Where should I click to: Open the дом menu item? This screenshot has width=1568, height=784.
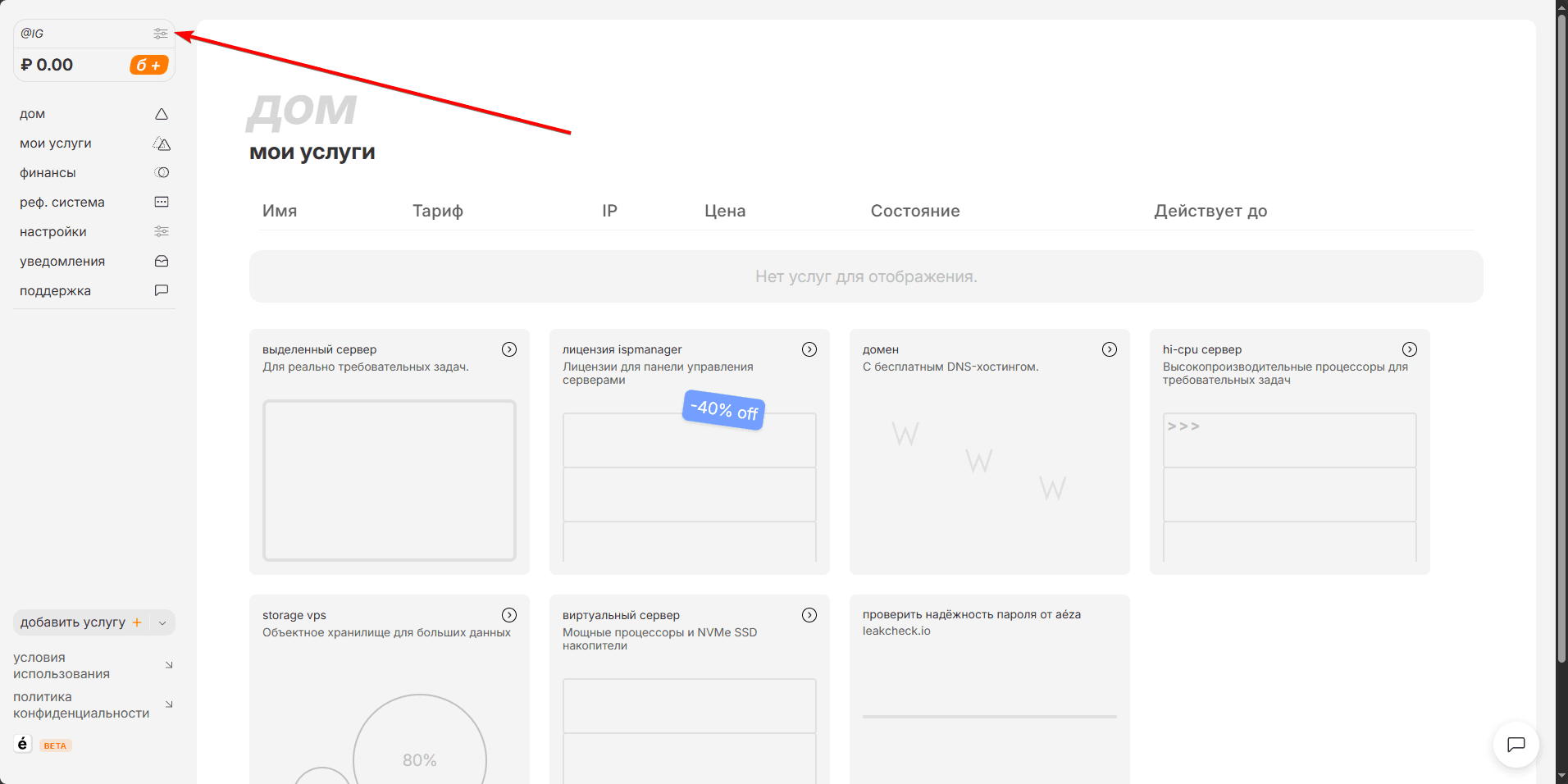click(x=33, y=114)
